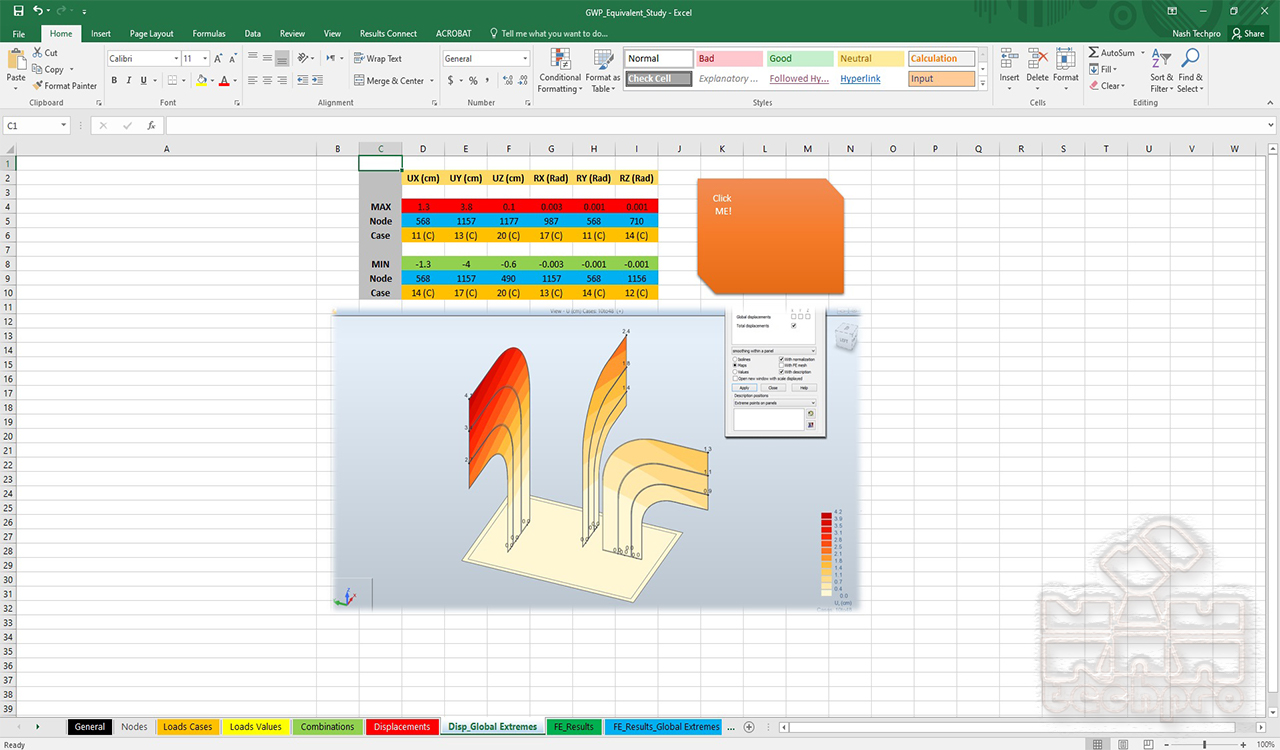Open the Name Box dropdown for C1
The width and height of the screenshot is (1280, 750).
pos(63,126)
